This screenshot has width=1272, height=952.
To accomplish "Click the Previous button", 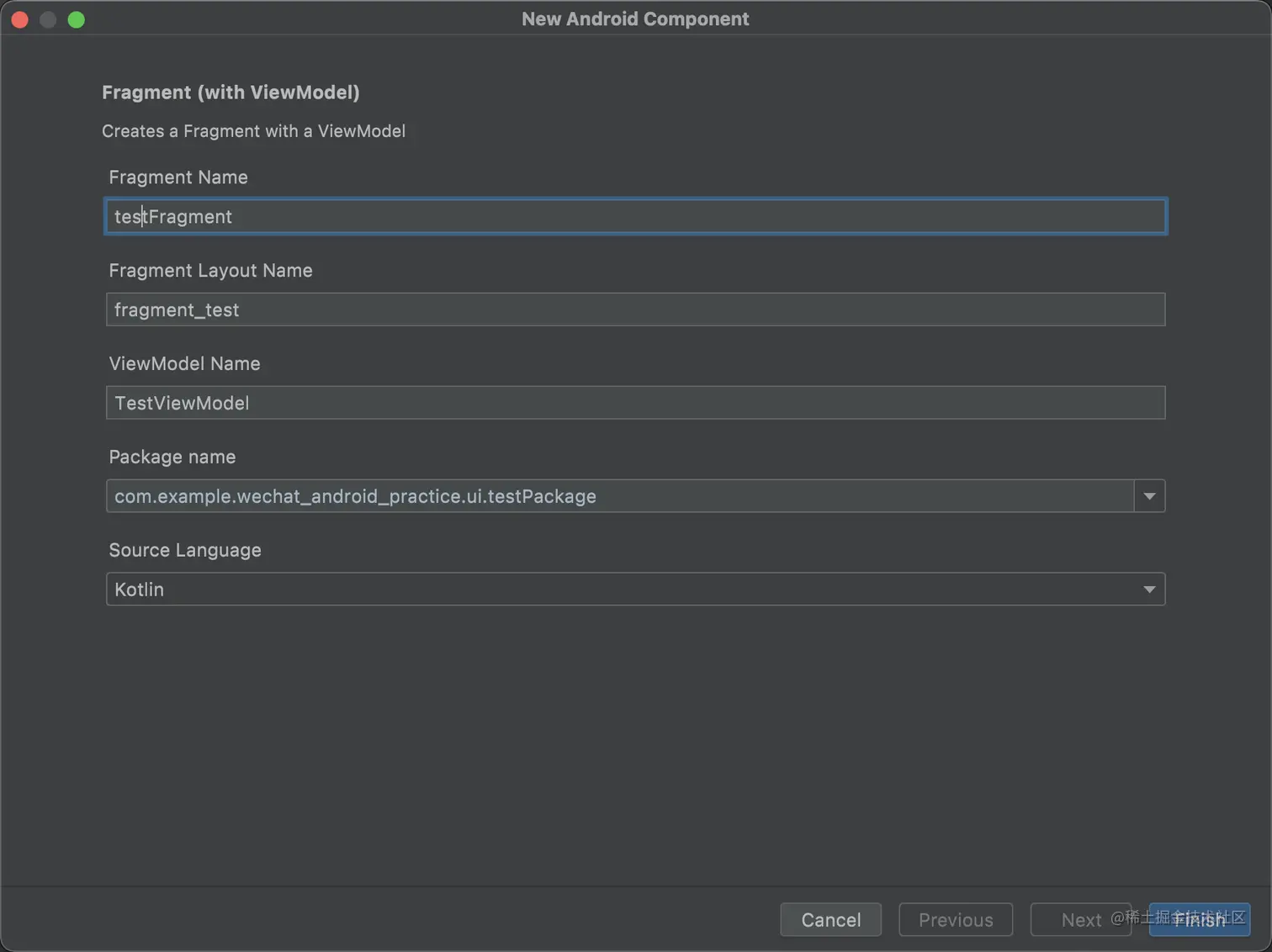I will [x=956, y=920].
